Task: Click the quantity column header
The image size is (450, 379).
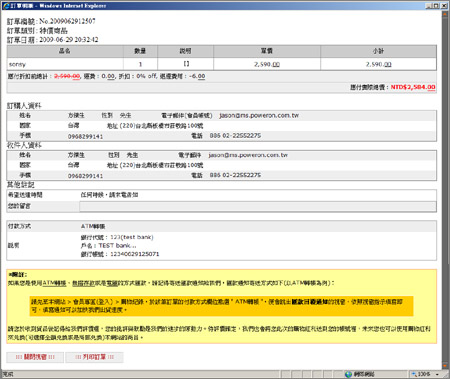Action: coord(140,51)
